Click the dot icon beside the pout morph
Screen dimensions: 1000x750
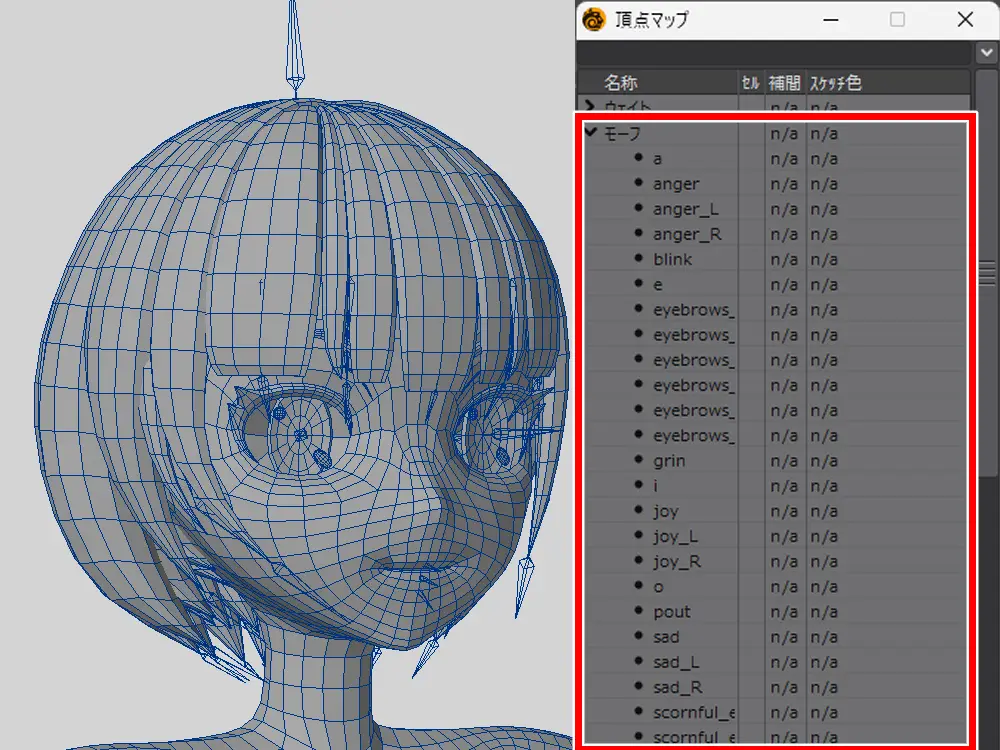(x=638, y=611)
